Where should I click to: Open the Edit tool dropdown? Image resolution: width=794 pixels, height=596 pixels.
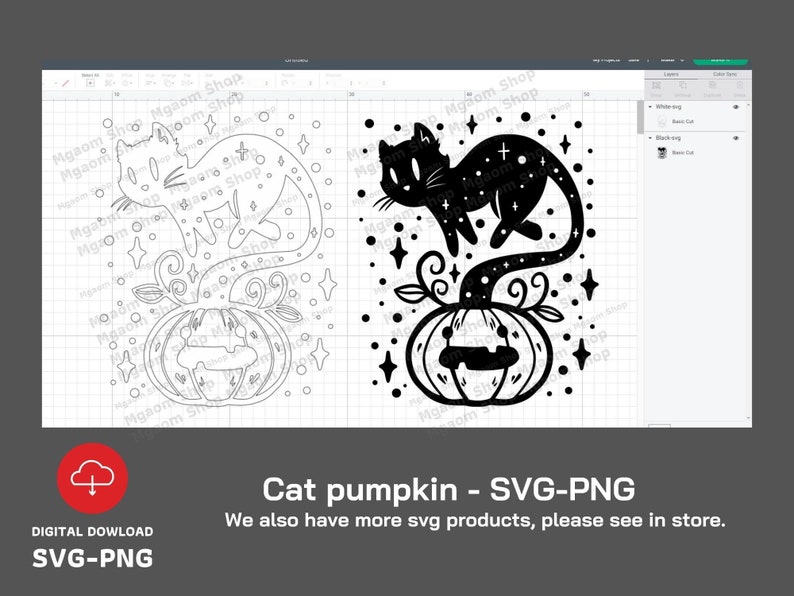tap(109, 83)
